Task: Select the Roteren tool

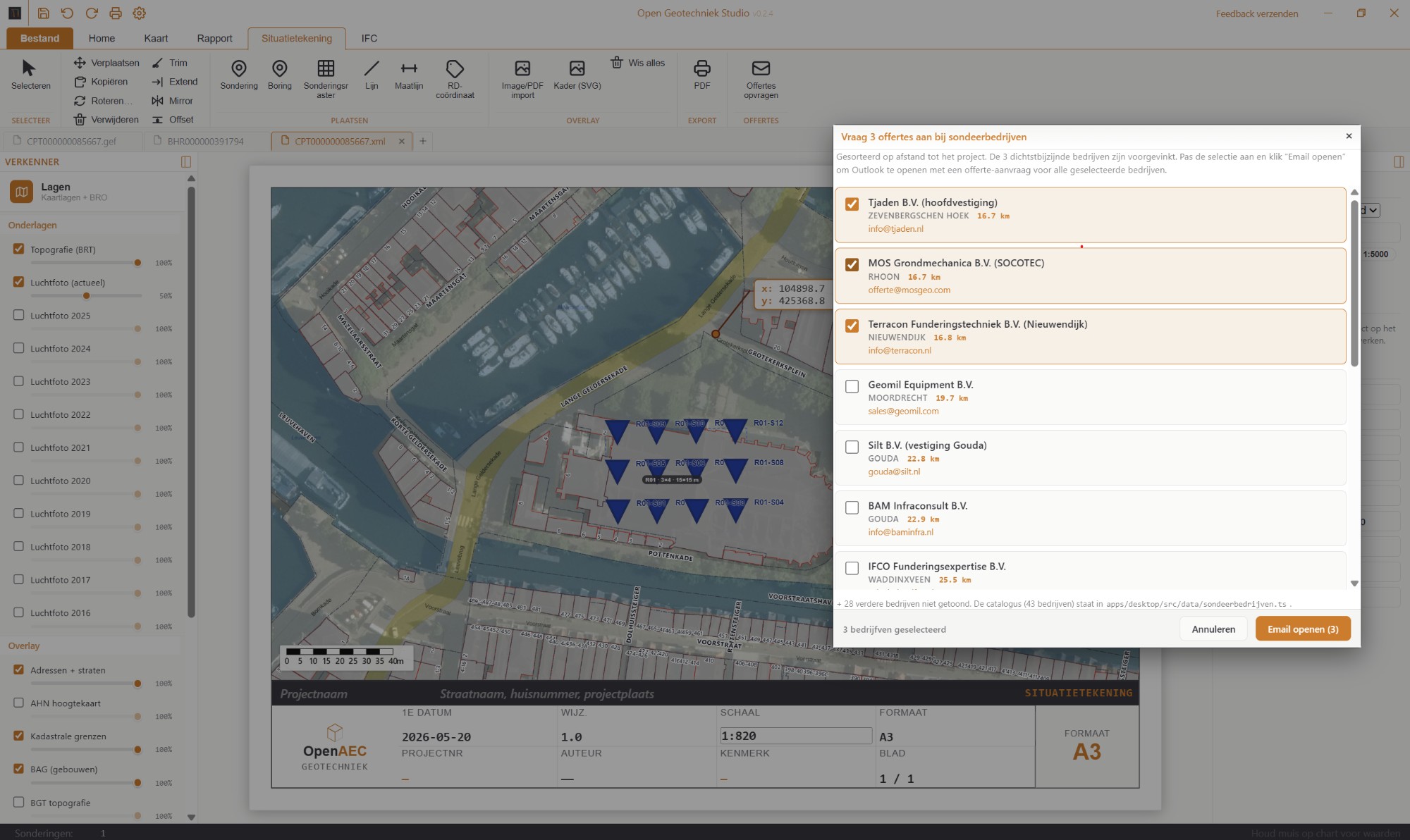Action: [x=103, y=101]
